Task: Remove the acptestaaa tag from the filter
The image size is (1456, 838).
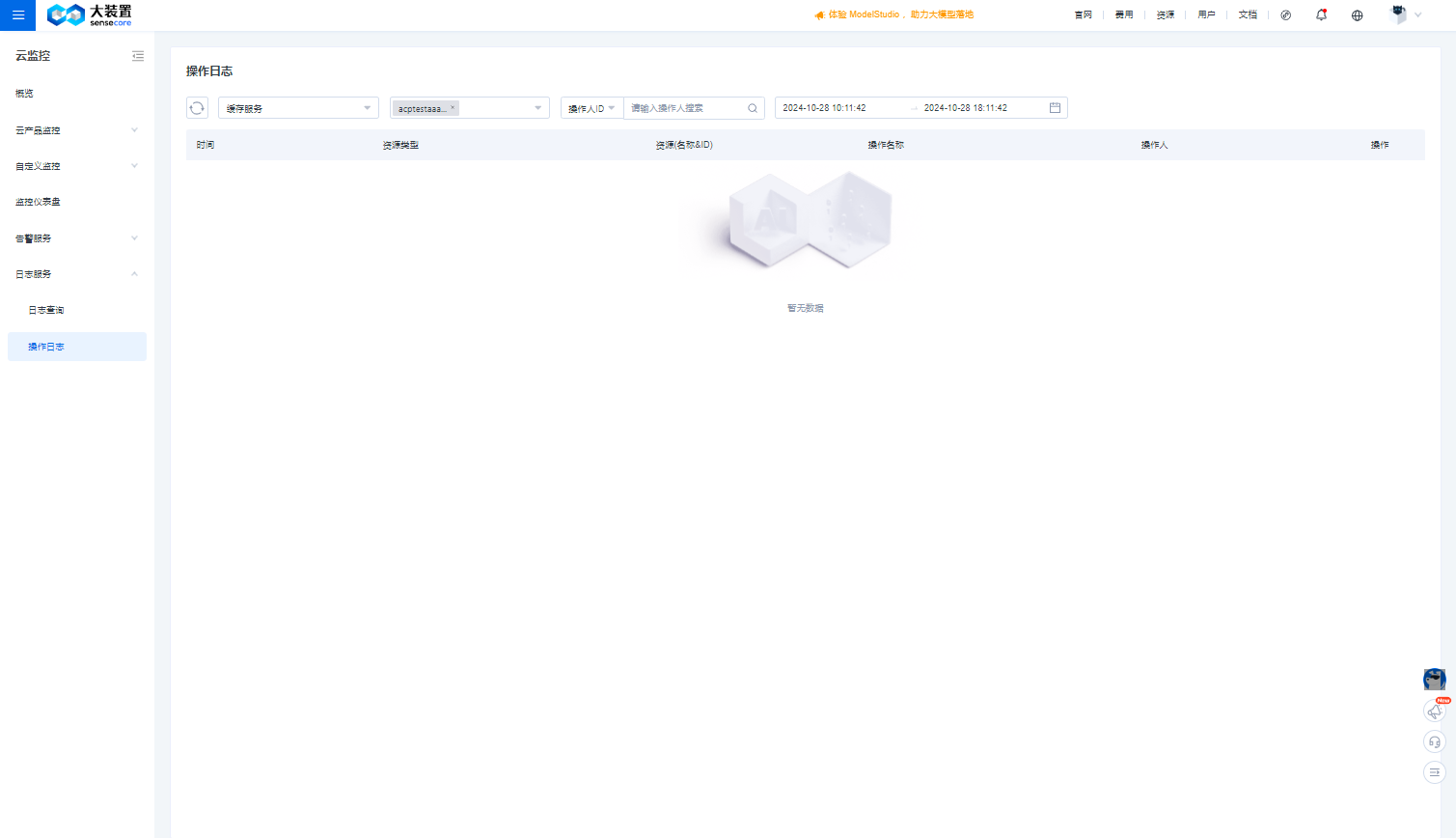Action: [x=453, y=108]
